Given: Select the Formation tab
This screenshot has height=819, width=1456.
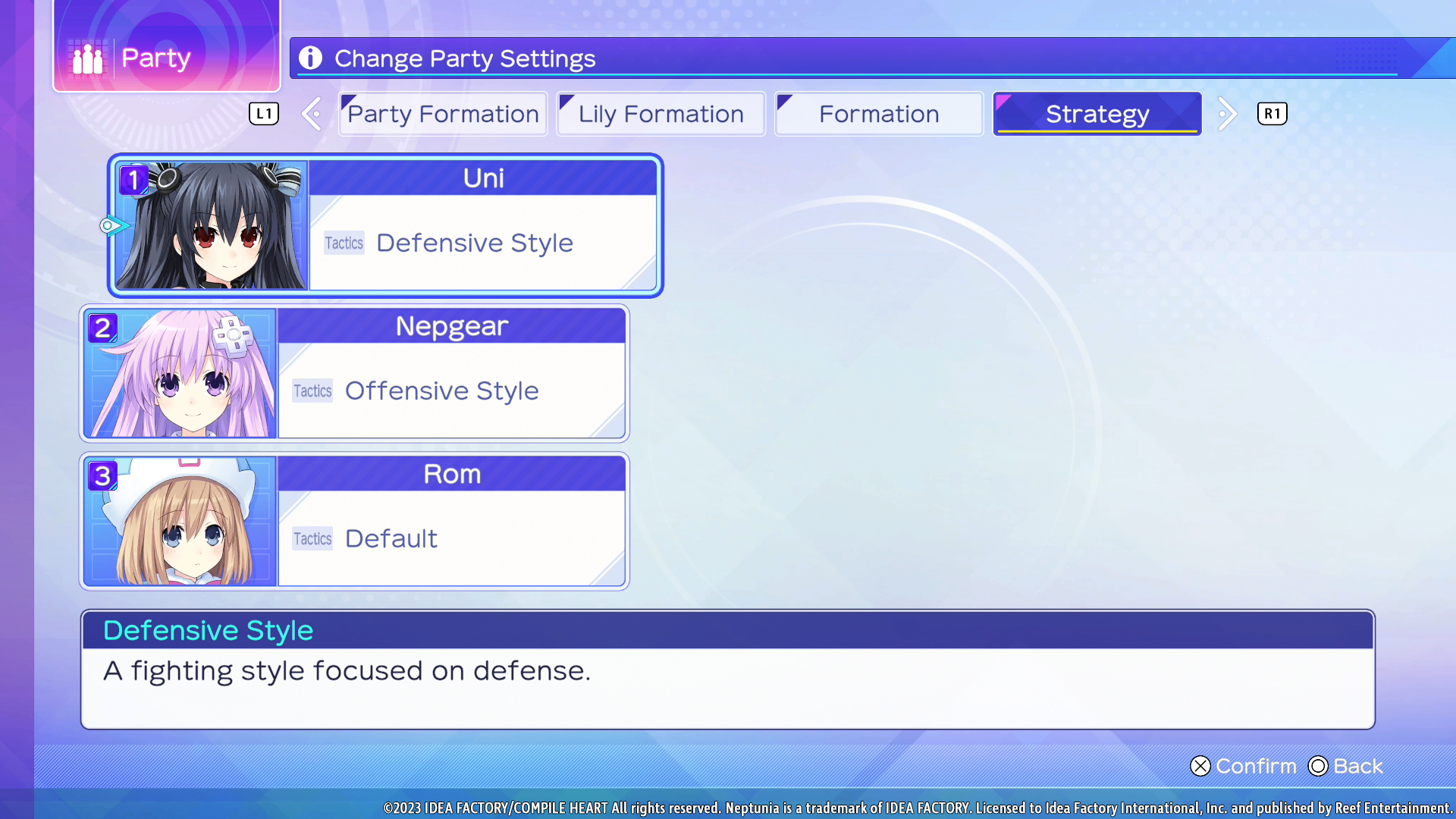Looking at the screenshot, I should coord(878,115).
